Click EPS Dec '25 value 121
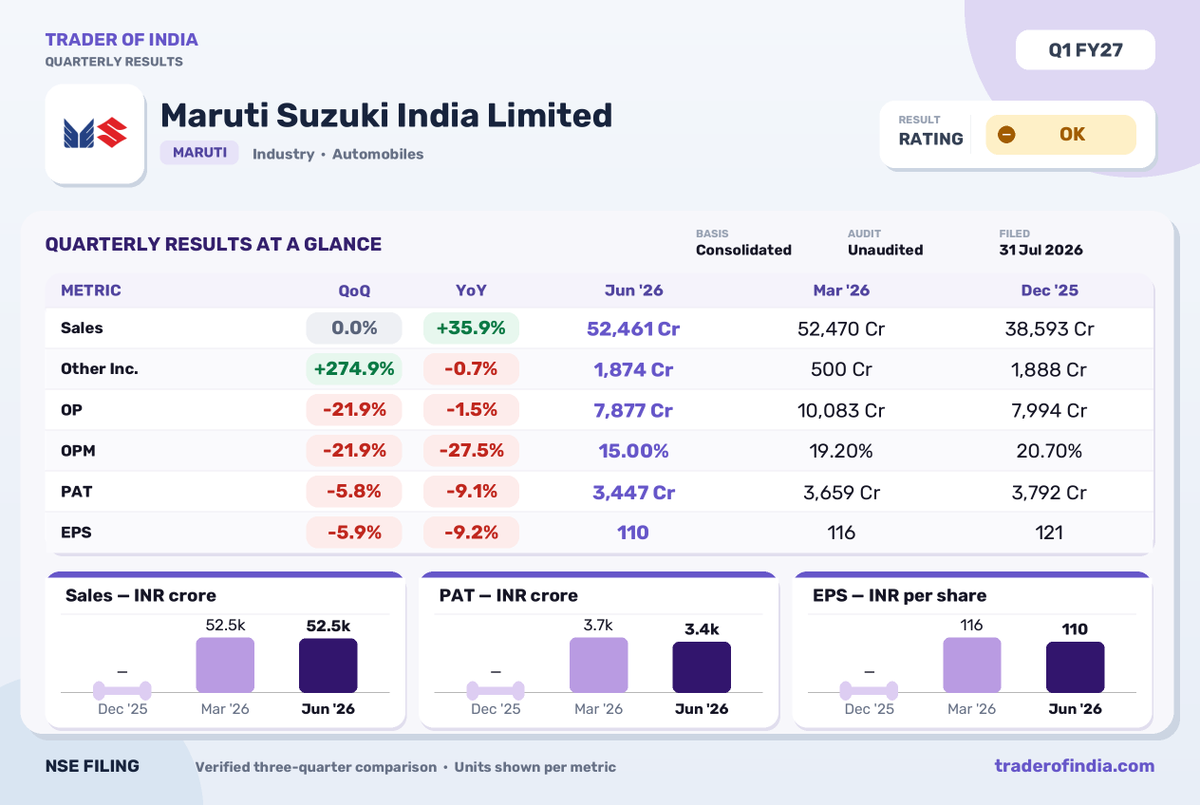The width and height of the screenshot is (1200, 805). click(1049, 533)
